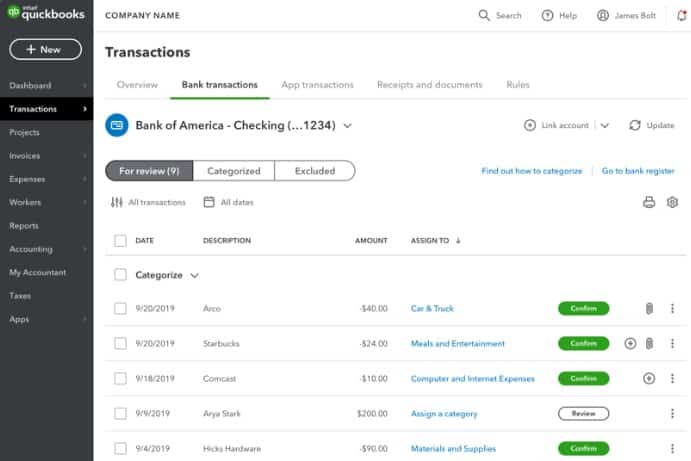The width and height of the screenshot is (691, 461).
Task: Click the circled plus icon in Starbucks row
Action: click(x=630, y=343)
